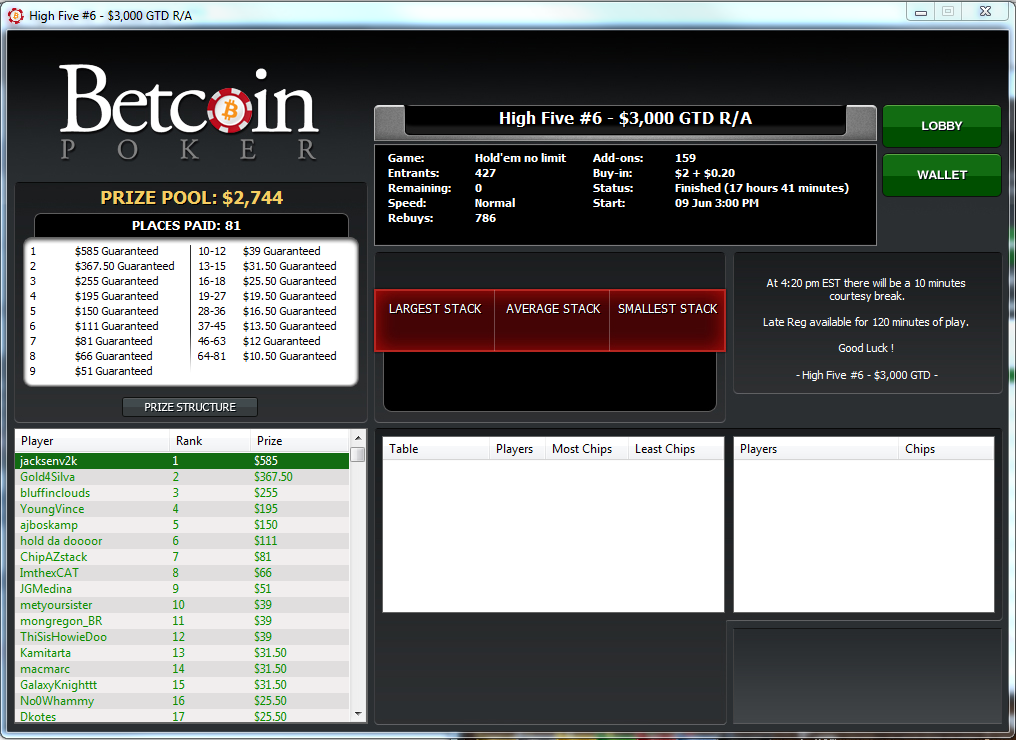The image size is (1016, 740).
Task: Sort player list by Rank column
Action: tap(209, 441)
